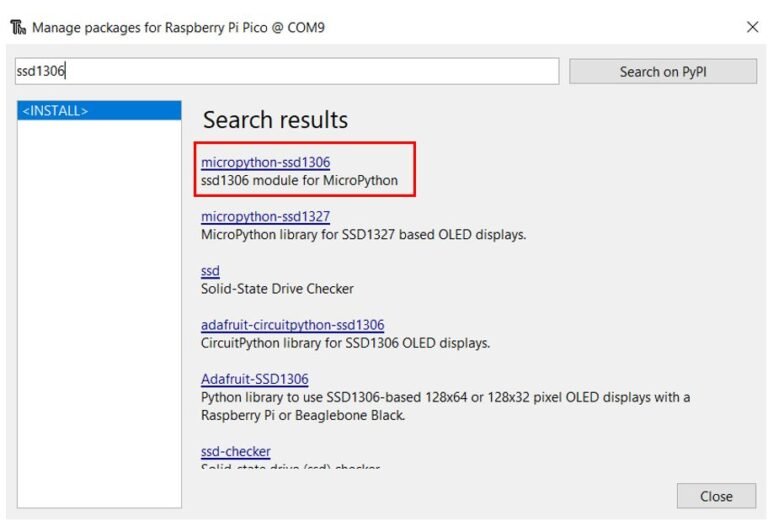Click the SSD1327 based OLED displays description

pos(363,235)
